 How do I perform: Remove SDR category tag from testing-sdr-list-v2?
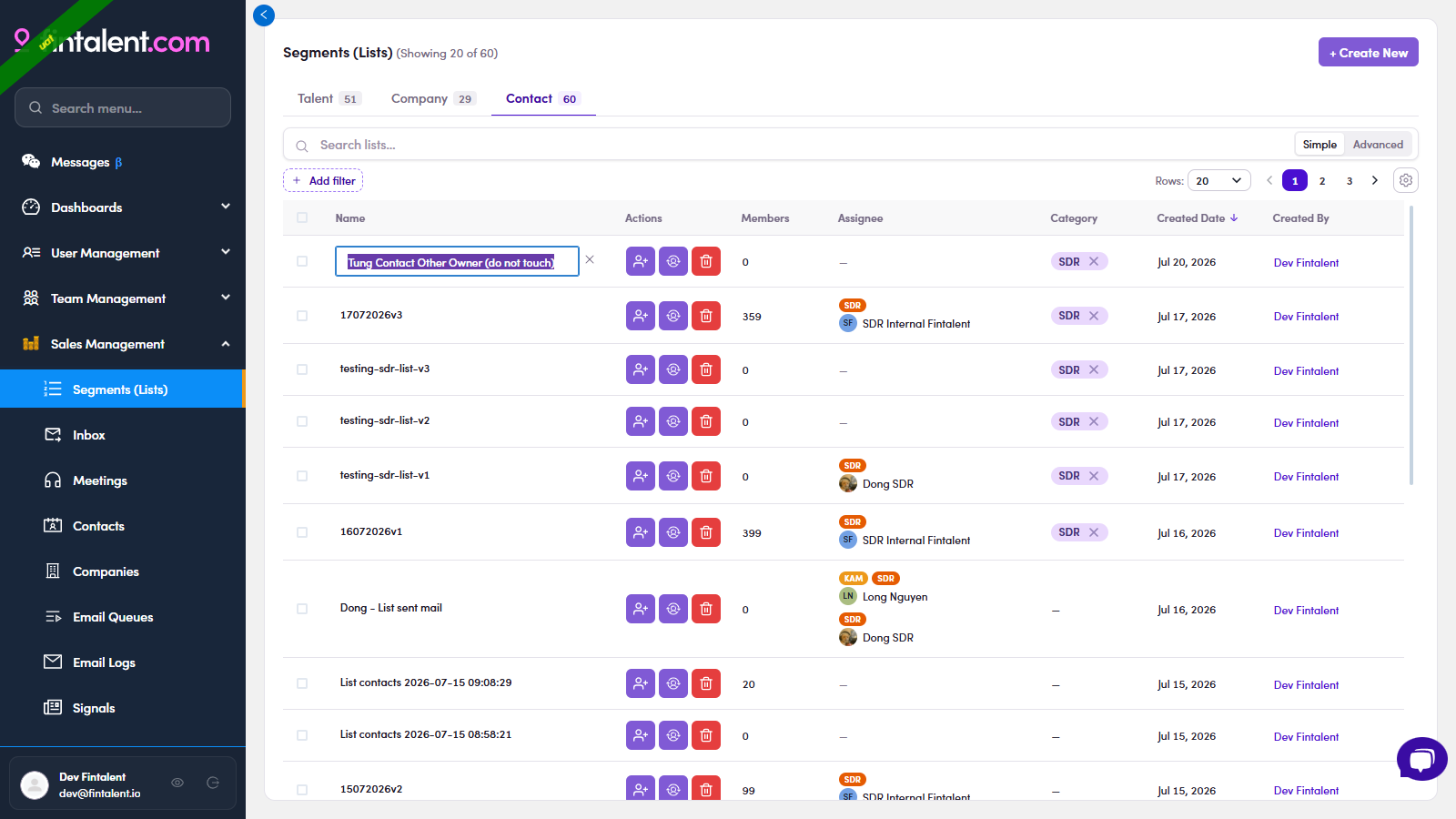click(x=1094, y=422)
